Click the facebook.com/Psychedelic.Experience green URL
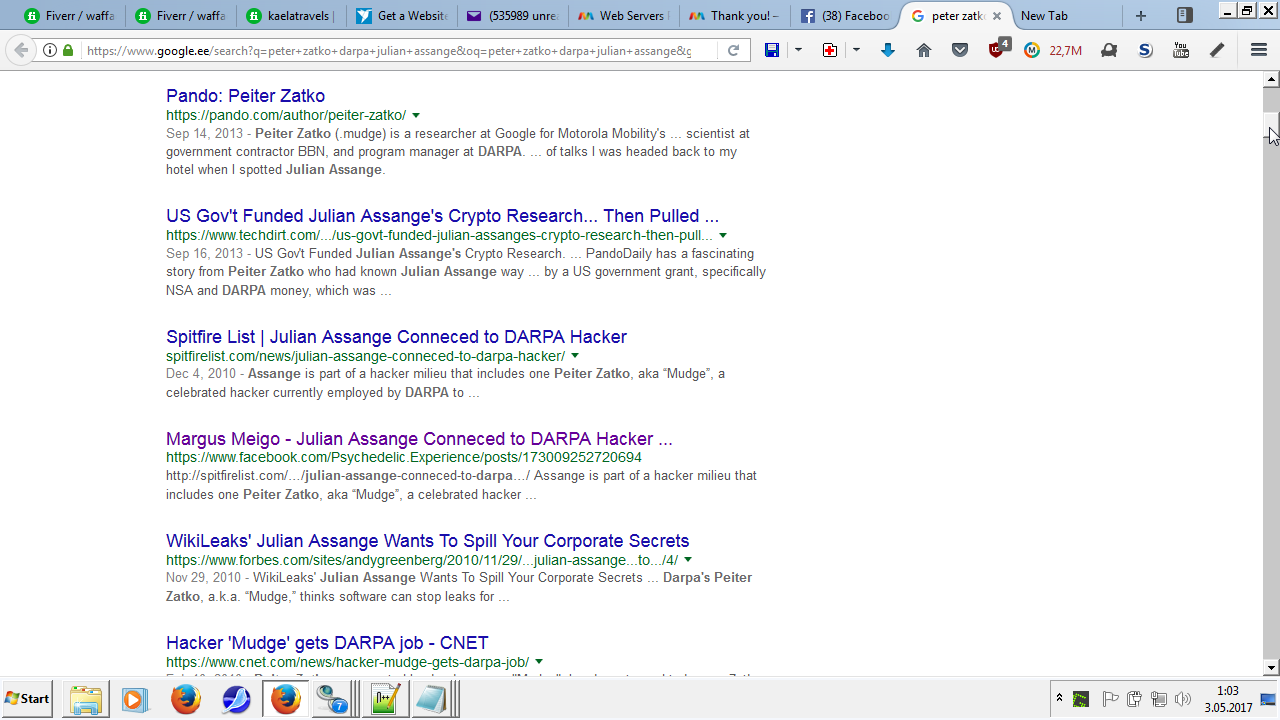This screenshot has width=1280, height=720. (404, 458)
